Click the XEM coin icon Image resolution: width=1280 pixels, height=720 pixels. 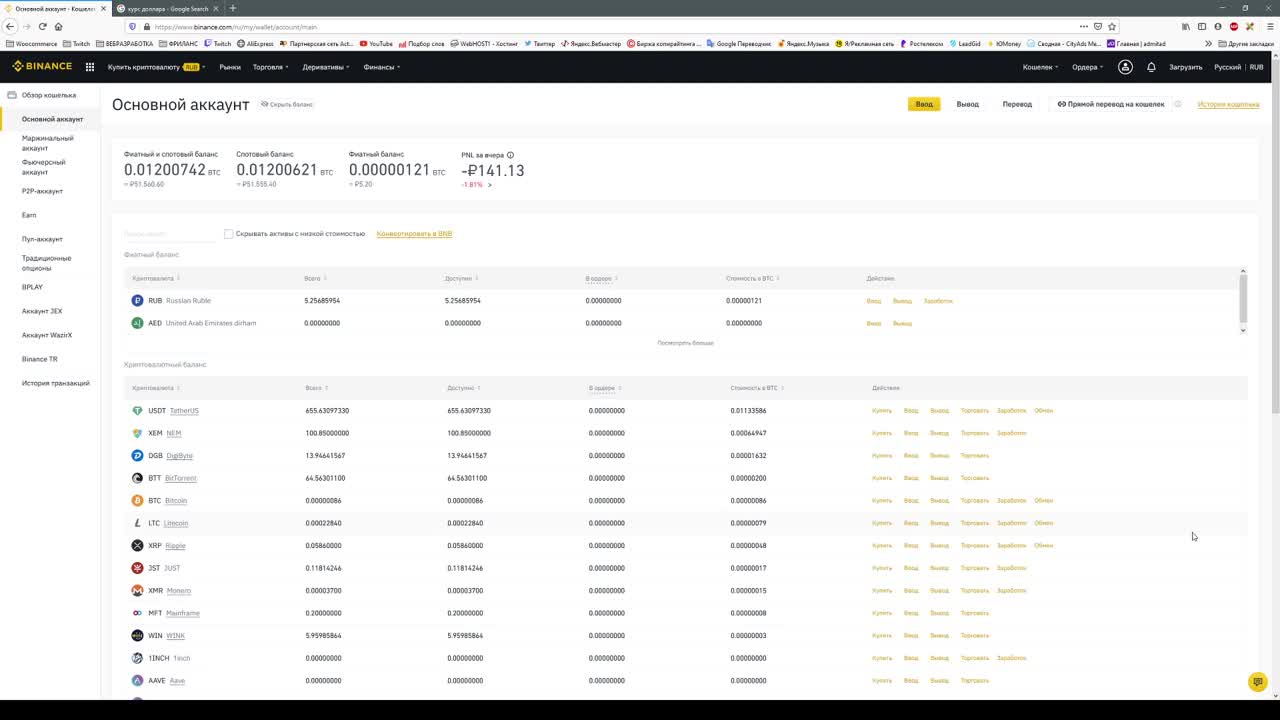pyautogui.click(x=138, y=433)
